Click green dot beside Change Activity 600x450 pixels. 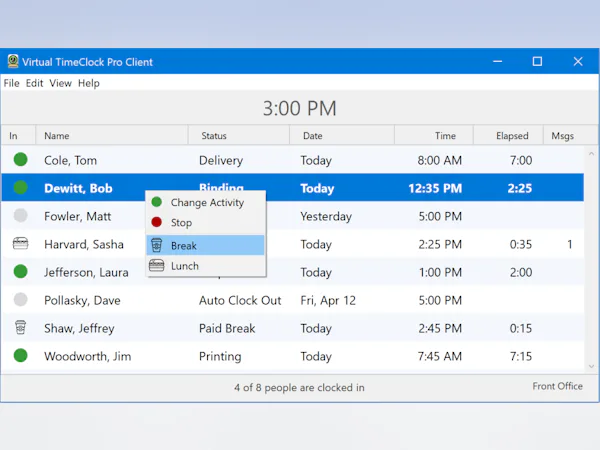tap(157, 202)
